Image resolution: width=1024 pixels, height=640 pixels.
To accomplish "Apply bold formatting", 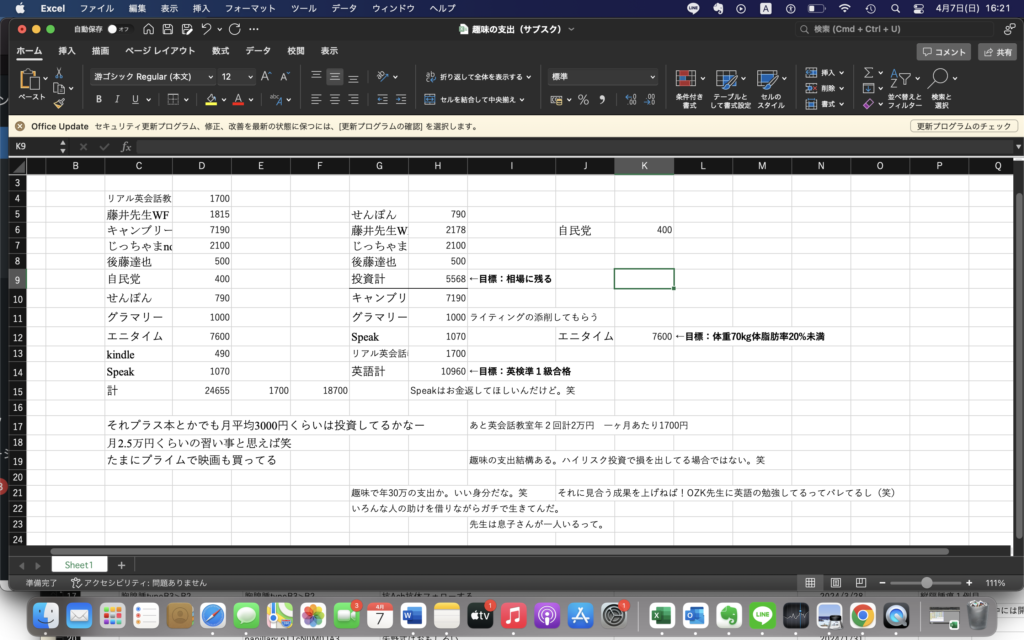I will [x=98, y=99].
